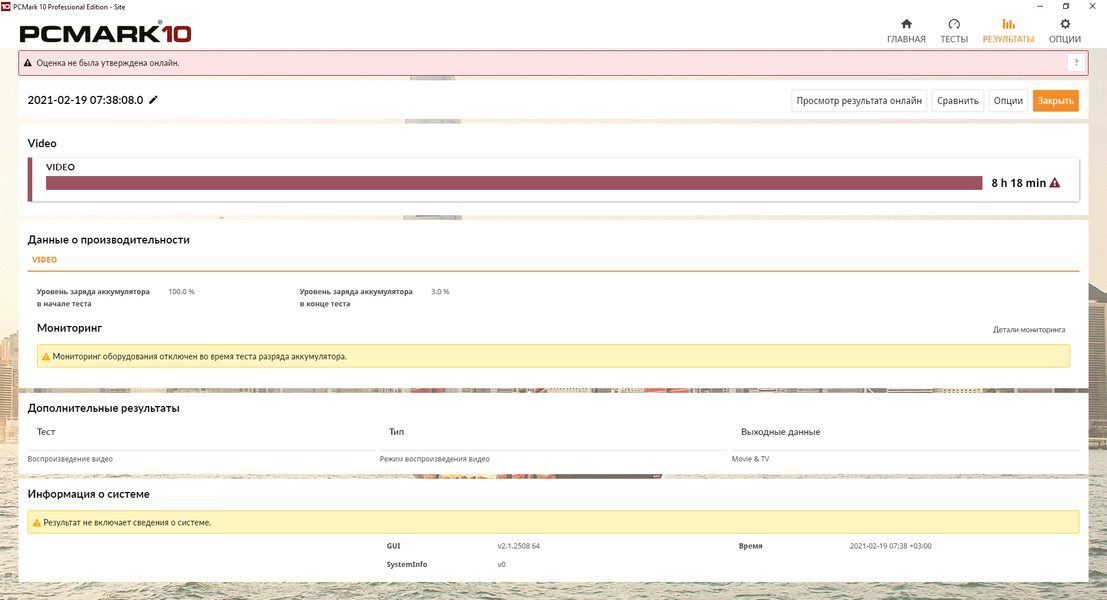This screenshot has height=600, width=1107.
Task: Restore the PCMark 10 window size
Action: [1066, 6]
